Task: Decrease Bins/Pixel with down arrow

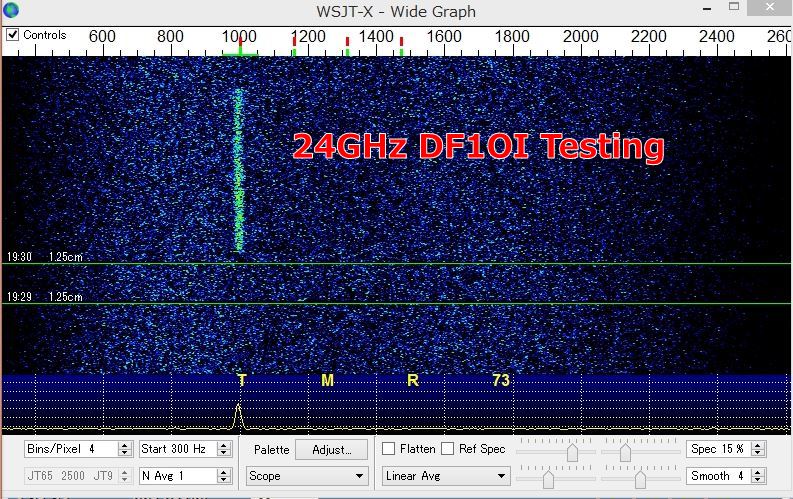Action: (125, 453)
